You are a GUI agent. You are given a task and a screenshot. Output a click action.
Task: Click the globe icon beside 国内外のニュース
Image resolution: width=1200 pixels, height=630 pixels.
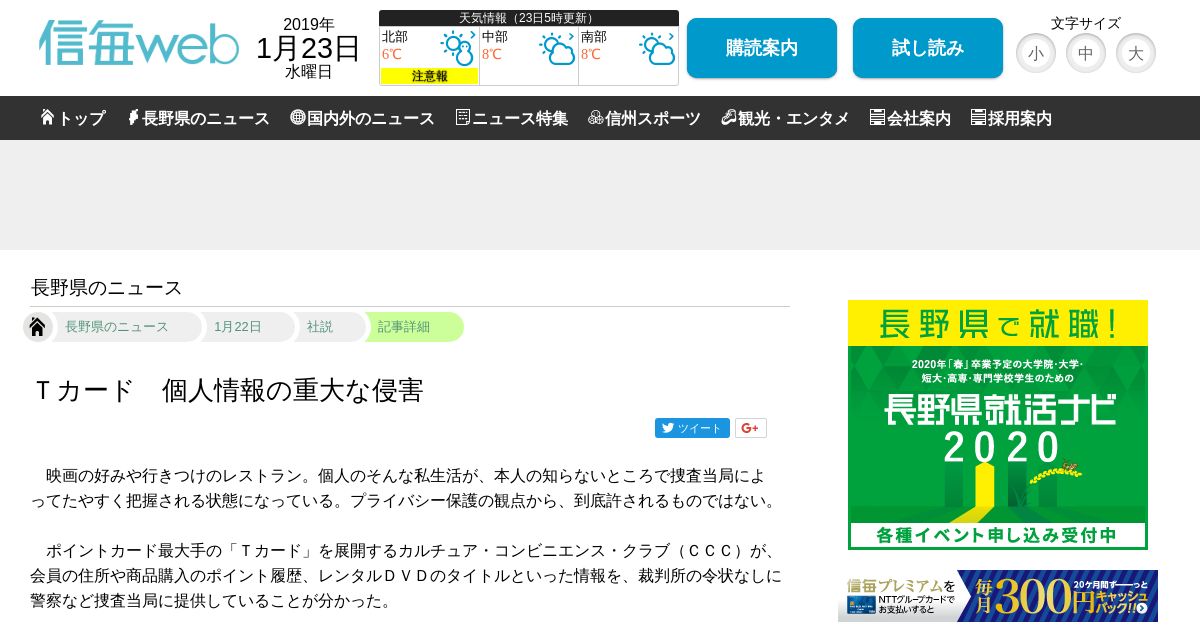(297, 117)
